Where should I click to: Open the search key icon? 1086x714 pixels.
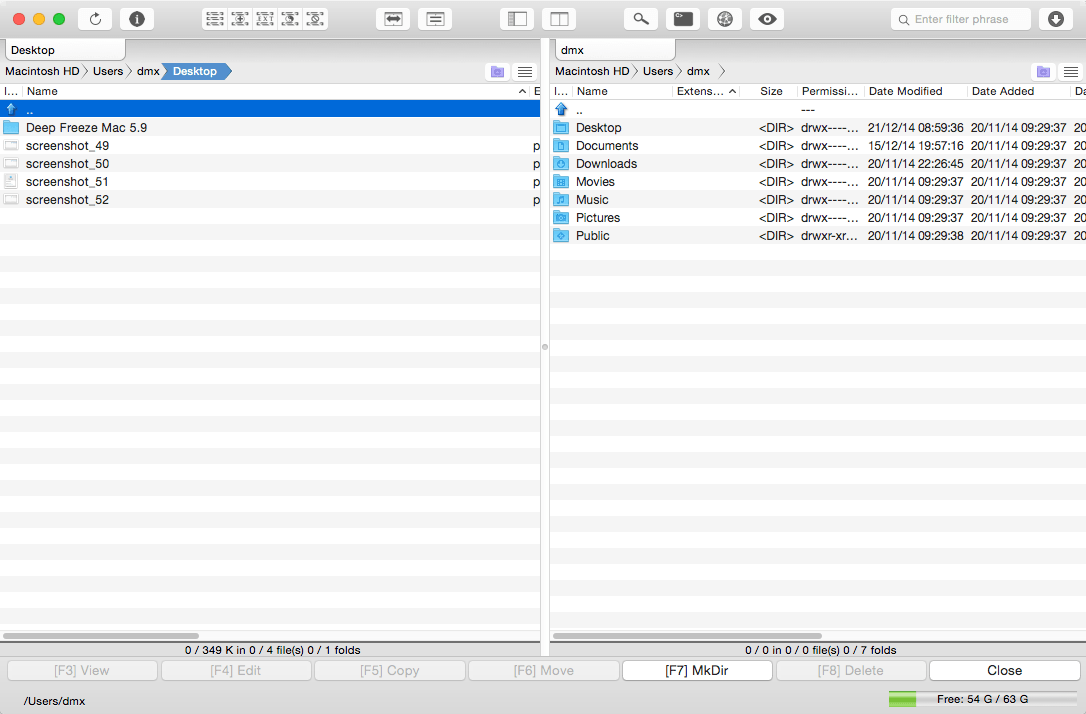(x=641, y=19)
